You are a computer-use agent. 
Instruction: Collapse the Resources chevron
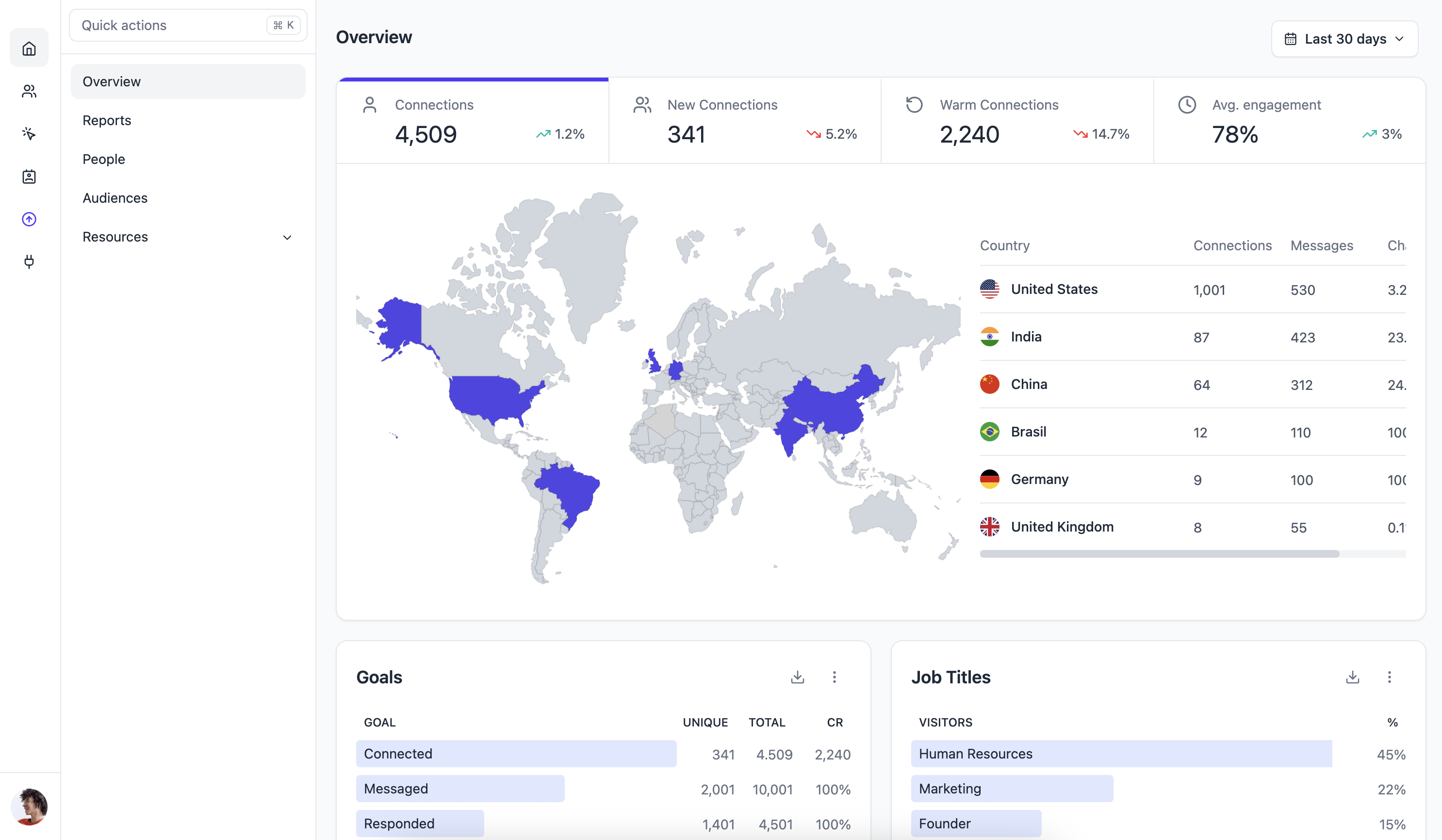pos(287,237)
